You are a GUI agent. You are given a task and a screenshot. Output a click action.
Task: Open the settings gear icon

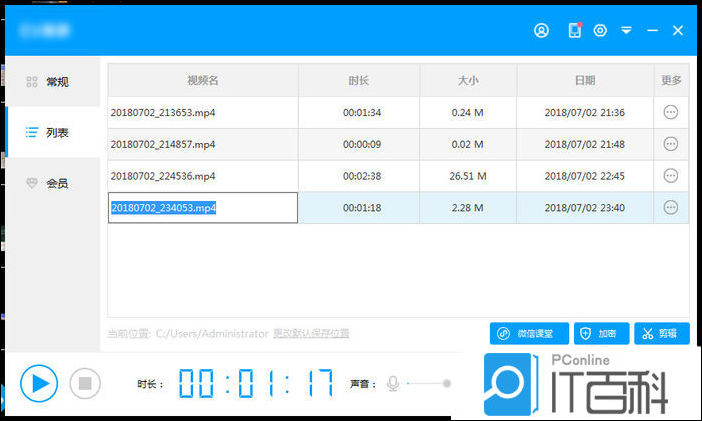(x=600, y=30)
